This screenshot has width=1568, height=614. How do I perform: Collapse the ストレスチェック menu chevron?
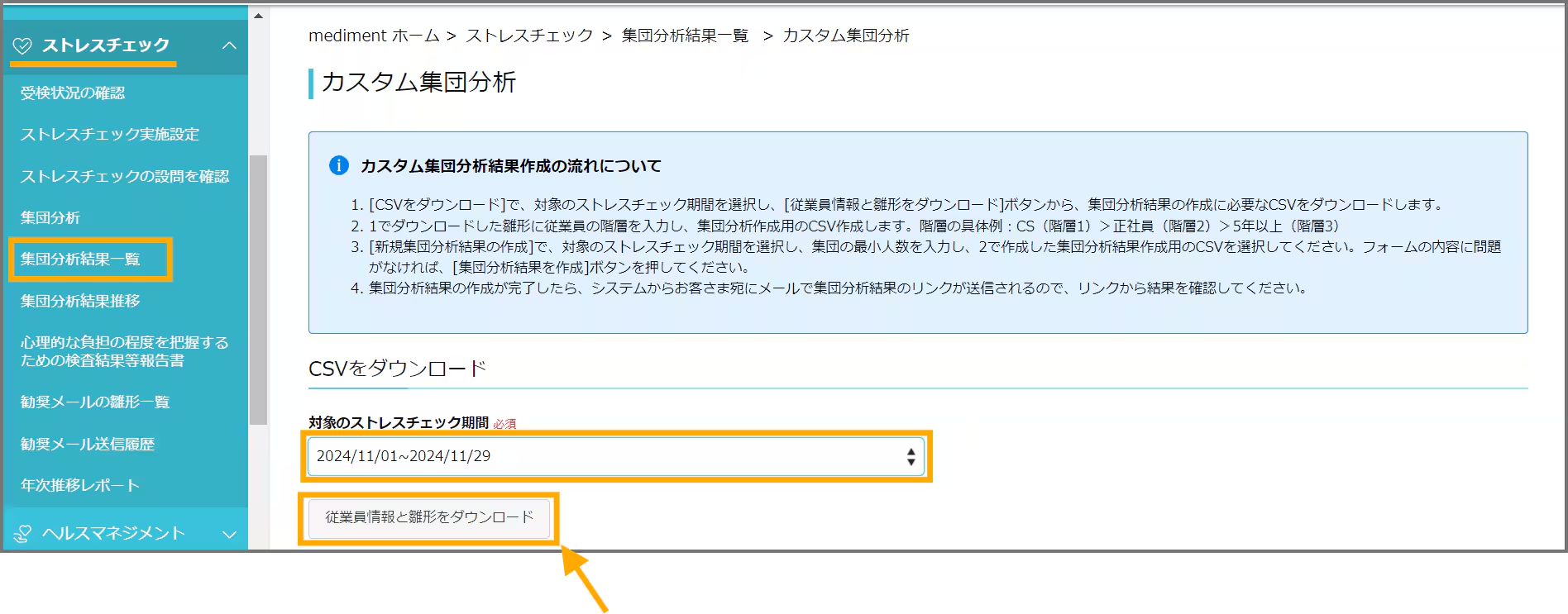point(230,45)
